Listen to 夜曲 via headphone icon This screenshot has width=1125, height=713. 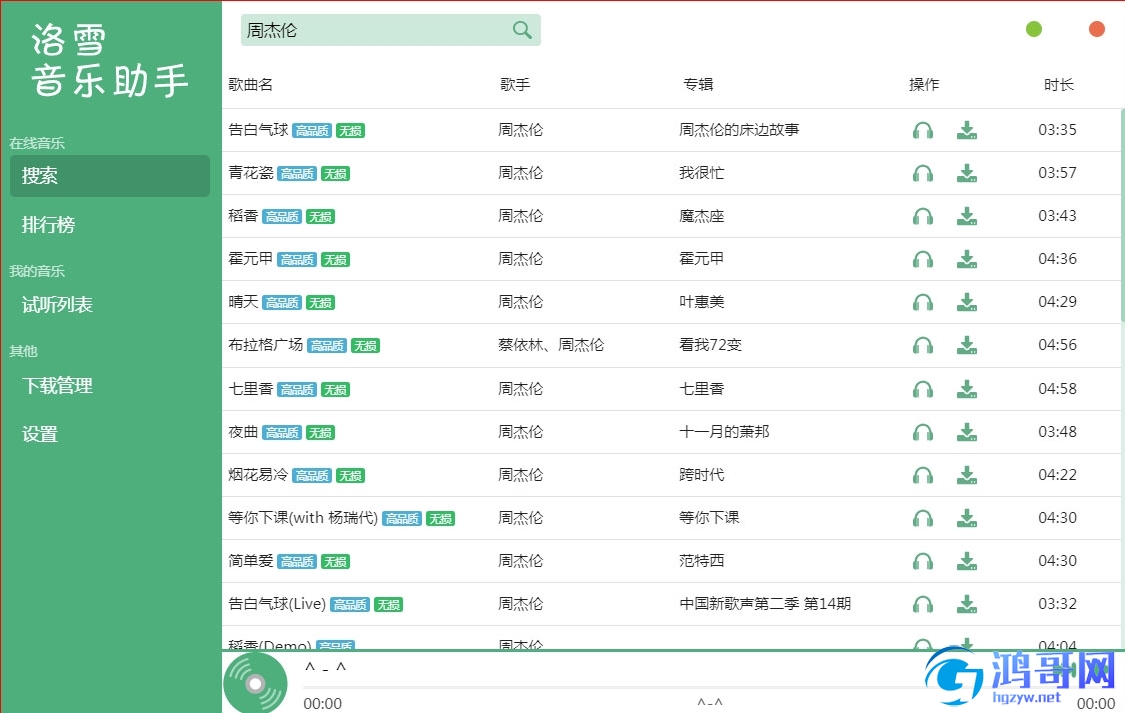point(923,433)
